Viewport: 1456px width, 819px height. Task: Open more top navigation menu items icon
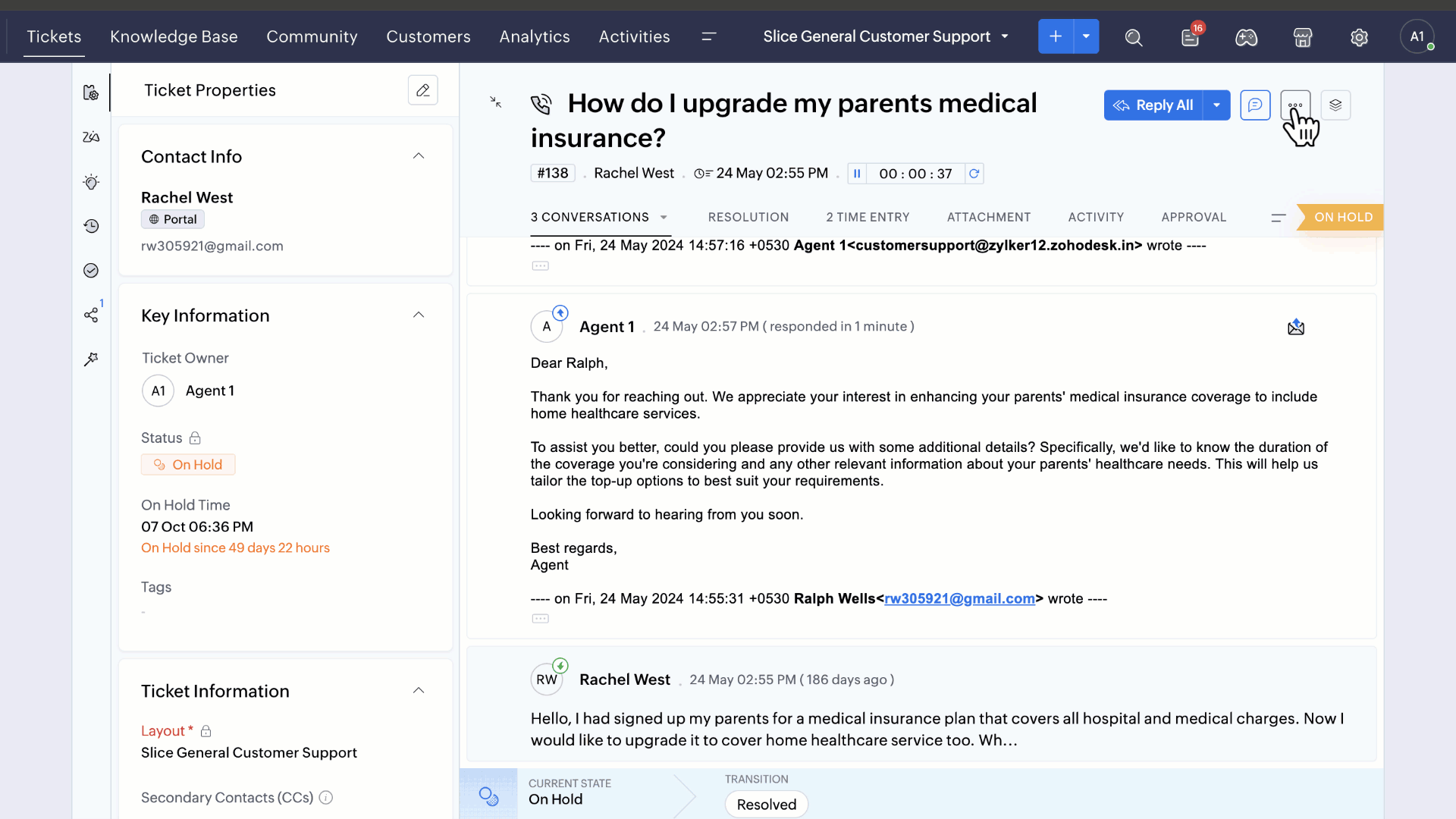coord(709,36)
